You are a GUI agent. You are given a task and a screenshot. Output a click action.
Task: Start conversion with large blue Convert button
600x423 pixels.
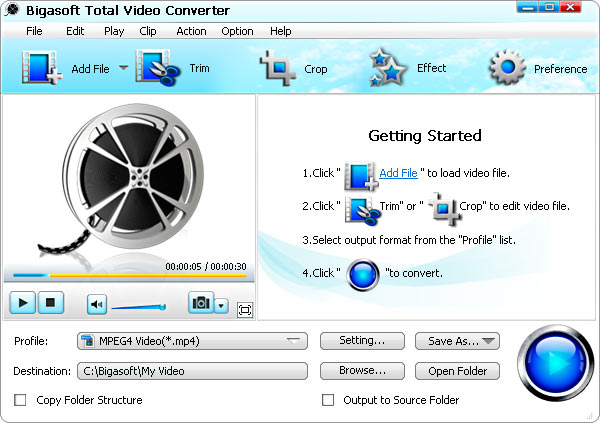click(555, 362)
